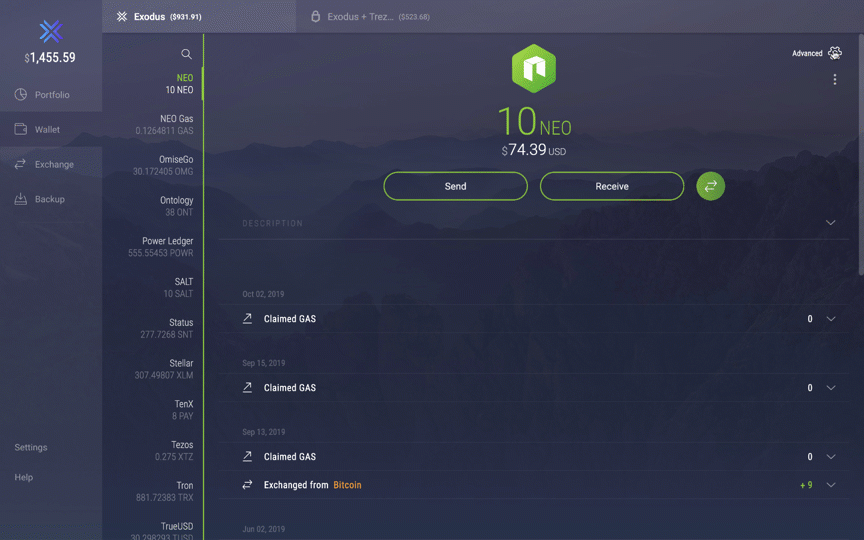Switch to the Exodus + Trezor tab
The height and width of the screenshot is (540, 864).
[378, 17]
